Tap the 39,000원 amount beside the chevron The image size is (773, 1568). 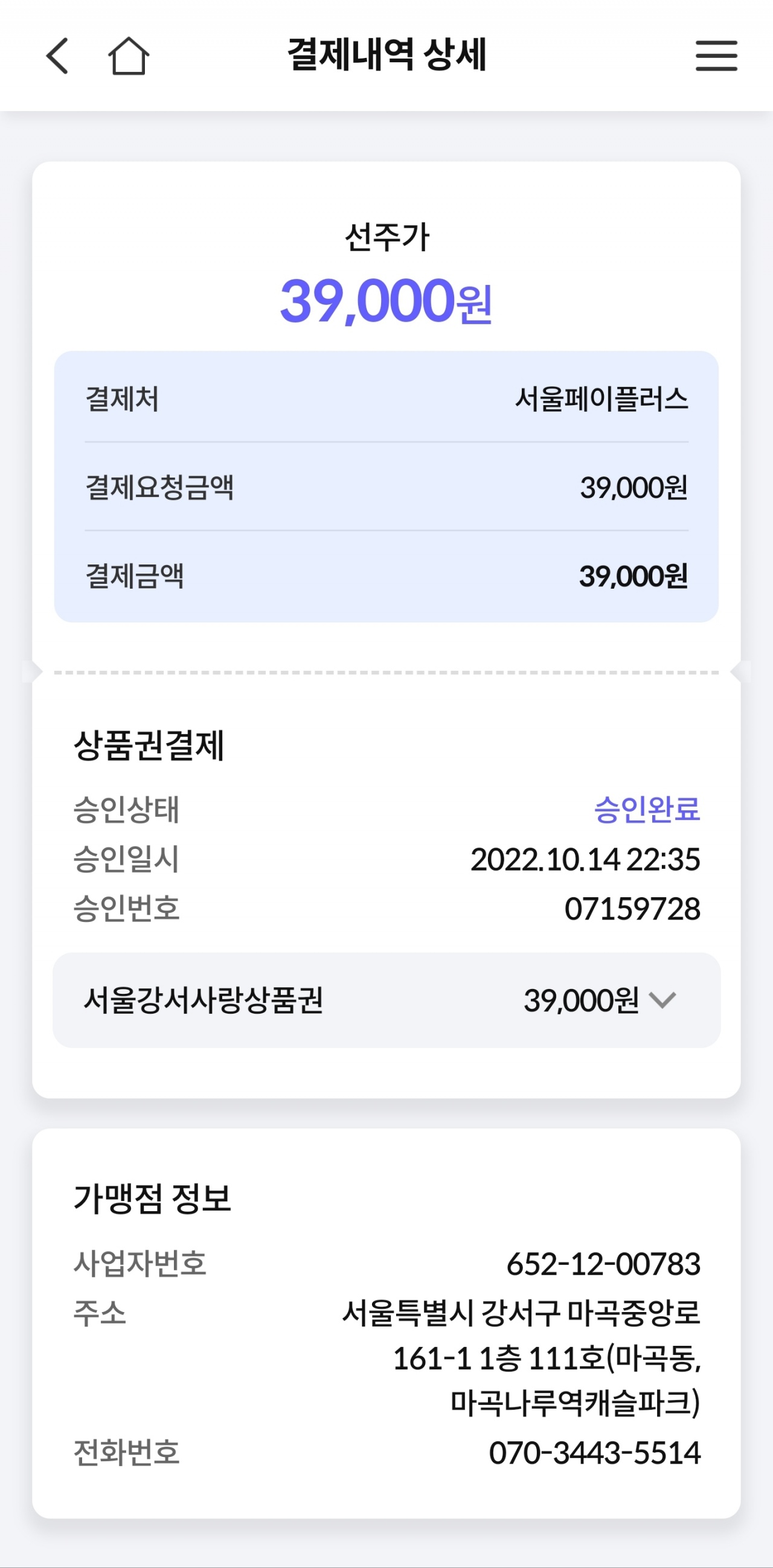pyautogui.click(x=581, y=1000)
